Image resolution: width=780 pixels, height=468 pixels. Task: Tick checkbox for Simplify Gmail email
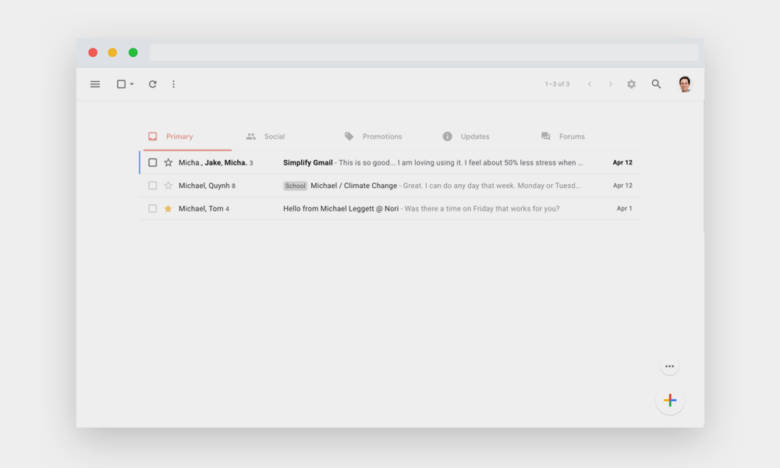[153, 162]
